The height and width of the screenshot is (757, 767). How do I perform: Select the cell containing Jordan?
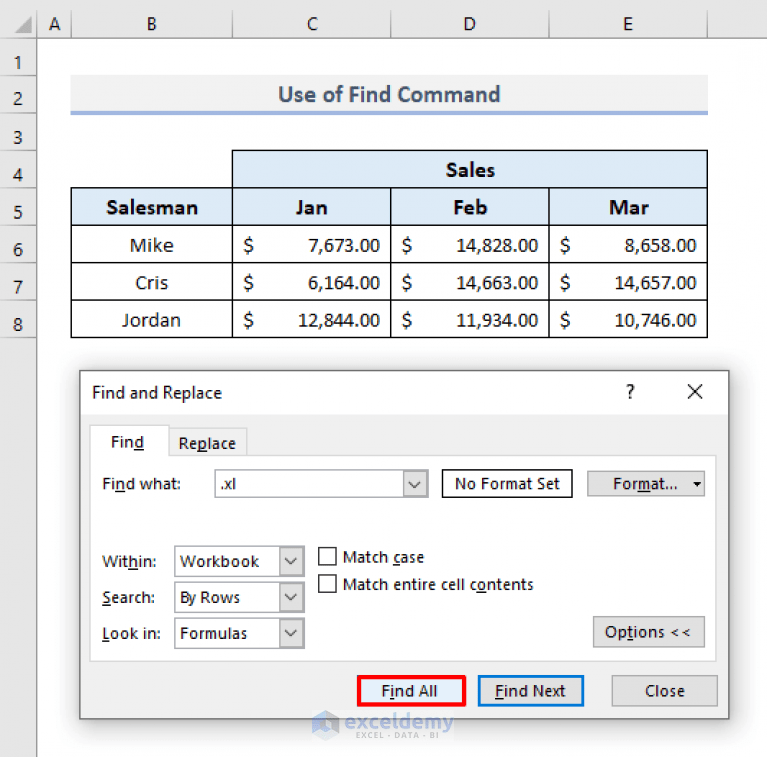coord(152,319)
